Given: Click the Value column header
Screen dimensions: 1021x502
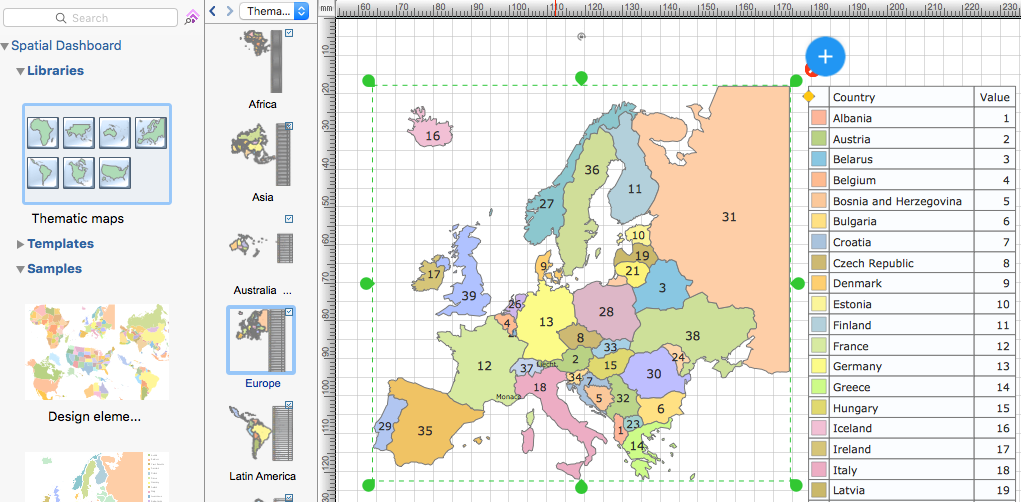Looking at the screenshot, I should (995, 98).
